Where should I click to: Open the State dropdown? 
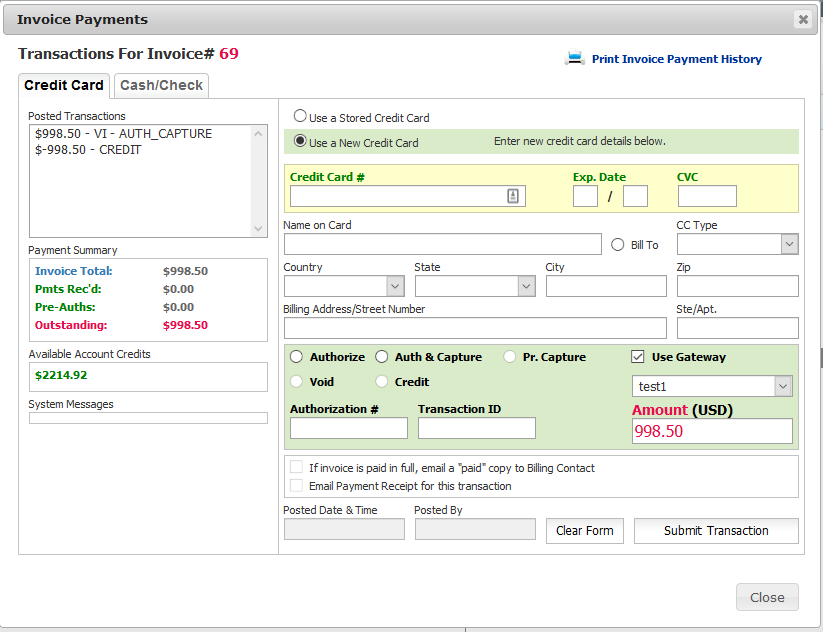(474, 286)
